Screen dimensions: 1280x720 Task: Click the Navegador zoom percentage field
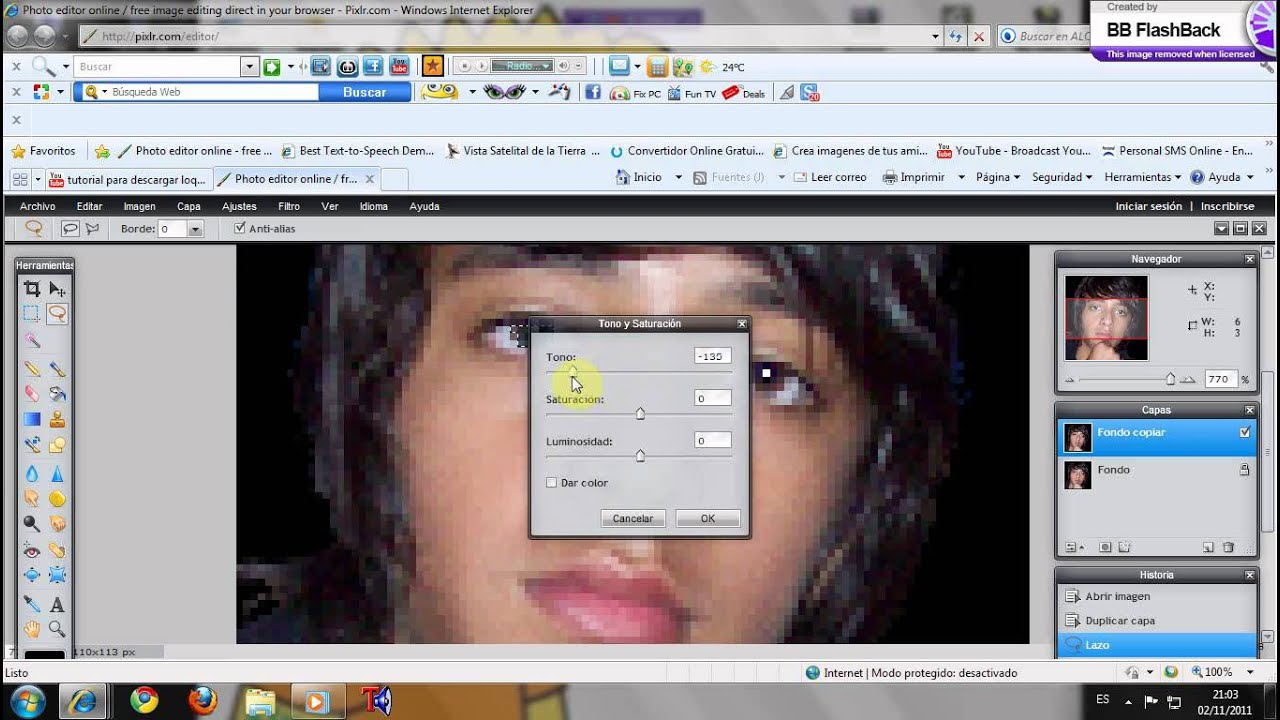(x=1220, y=380)
